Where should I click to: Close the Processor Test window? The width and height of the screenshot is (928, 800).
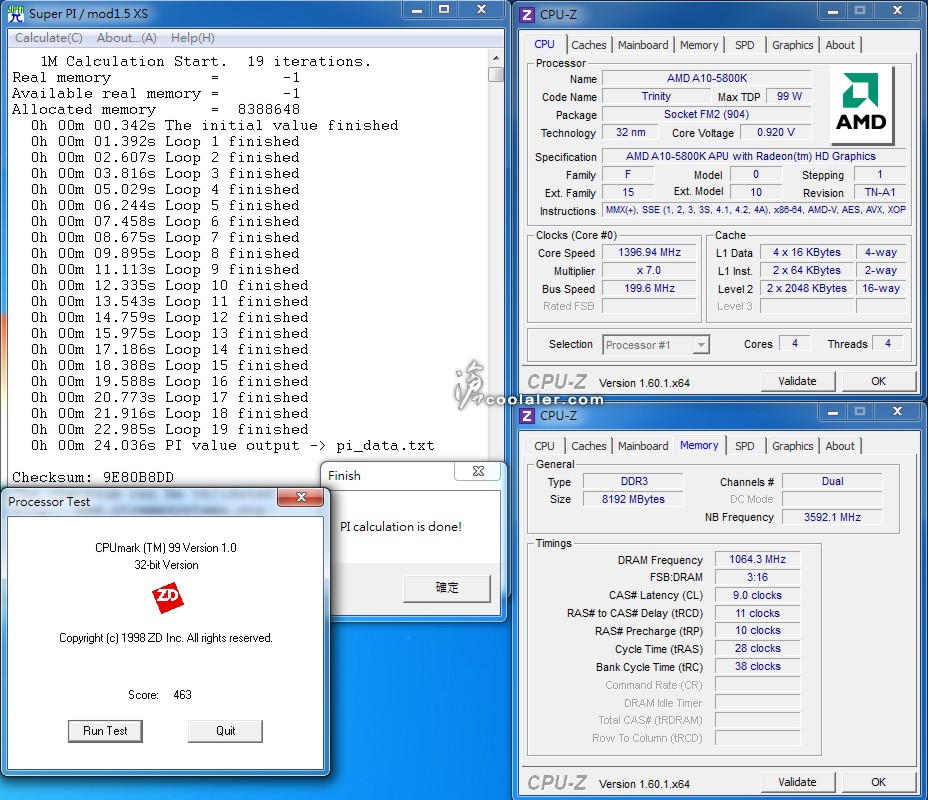(x=299, y=497)
